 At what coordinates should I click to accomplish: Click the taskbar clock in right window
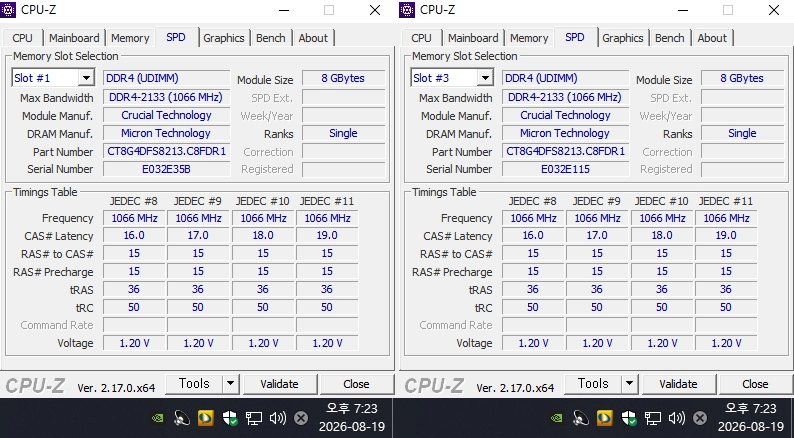pos(750,417)
